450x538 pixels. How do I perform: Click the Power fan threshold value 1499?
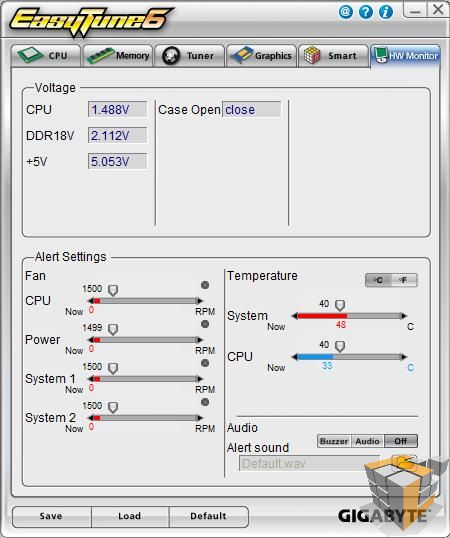tap(92, 328)
